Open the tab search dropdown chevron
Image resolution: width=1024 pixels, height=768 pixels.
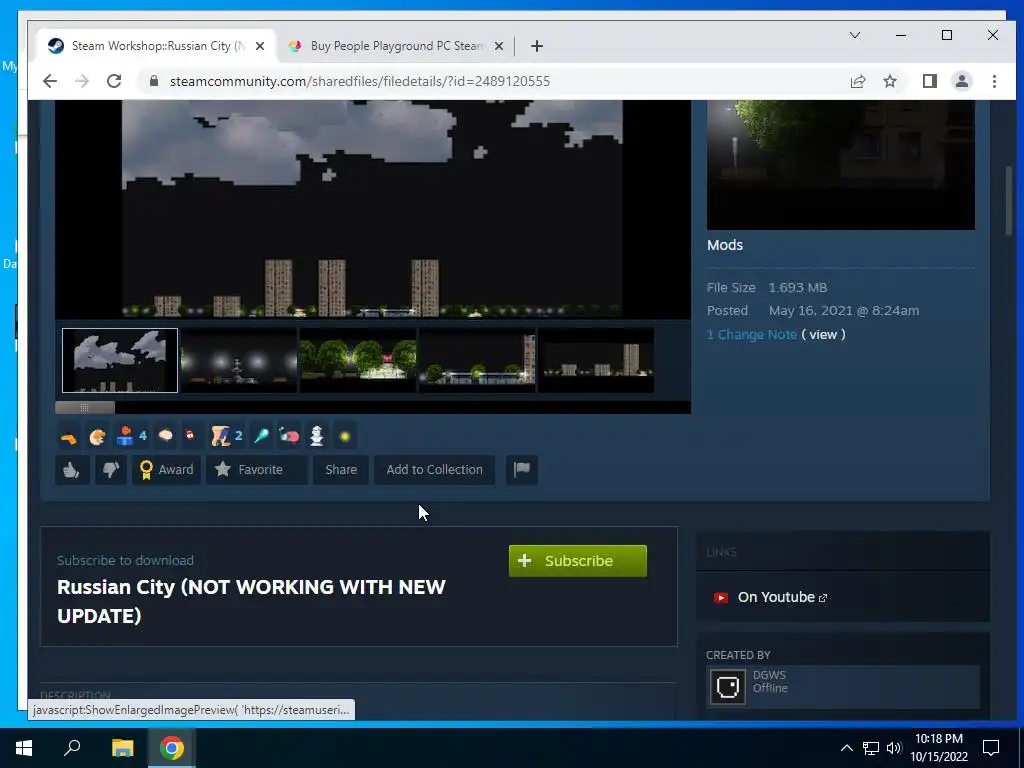pyautogui.click(x=855, y=35)
